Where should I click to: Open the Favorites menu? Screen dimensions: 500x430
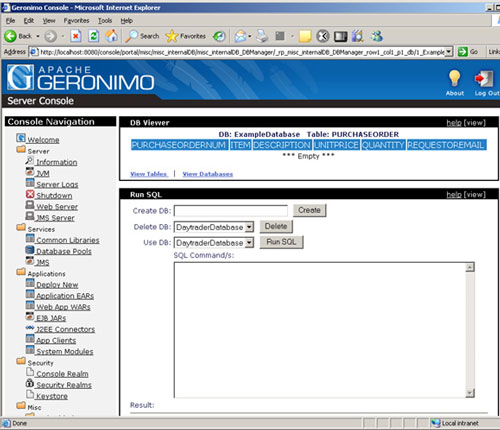click(x=76, y=21)
